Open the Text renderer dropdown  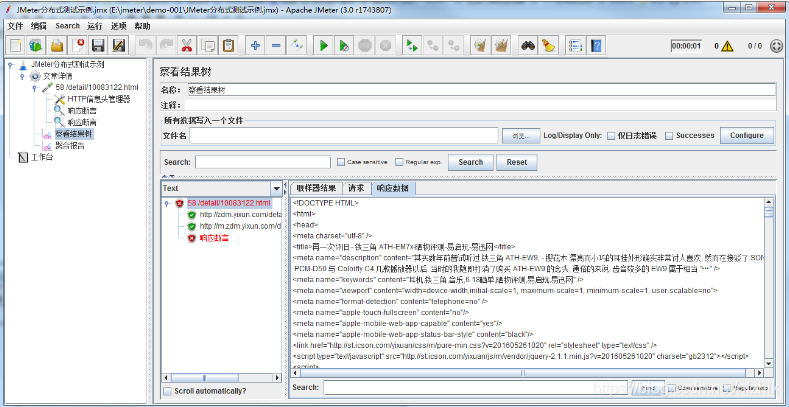coord(276,188)
